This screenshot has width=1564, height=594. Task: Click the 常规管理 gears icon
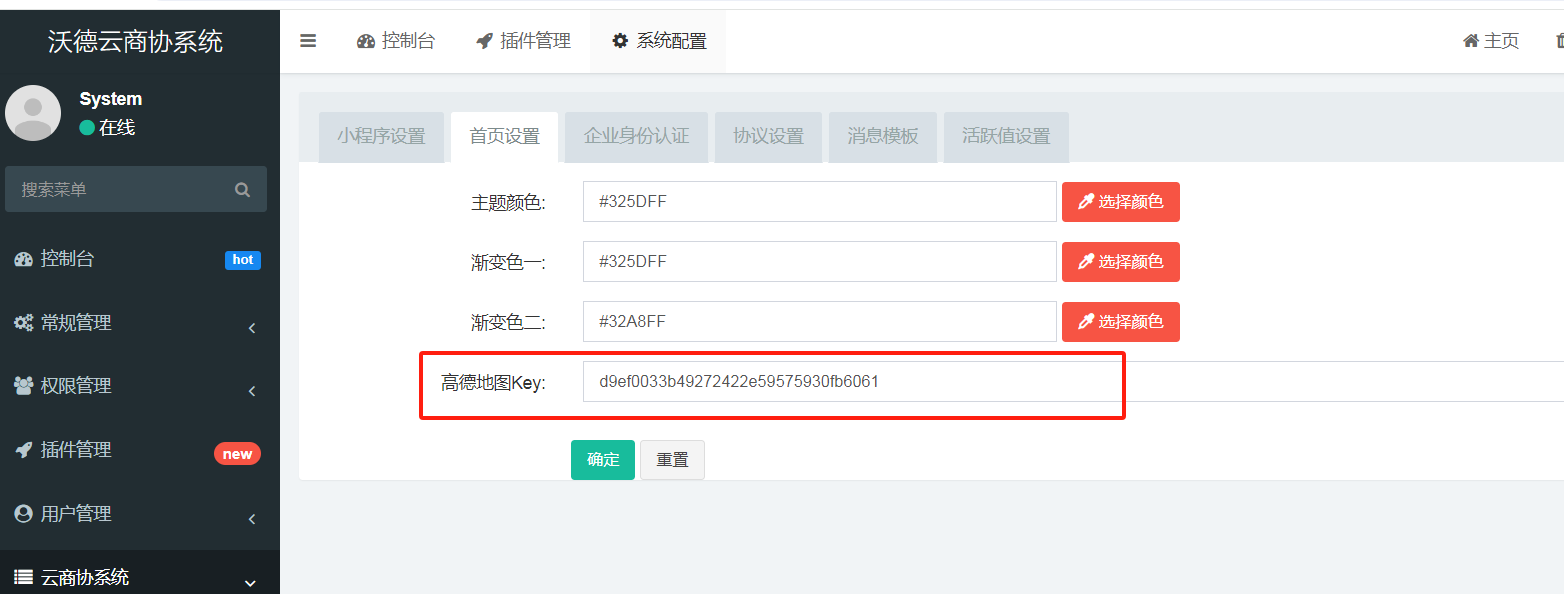(23, 323)
